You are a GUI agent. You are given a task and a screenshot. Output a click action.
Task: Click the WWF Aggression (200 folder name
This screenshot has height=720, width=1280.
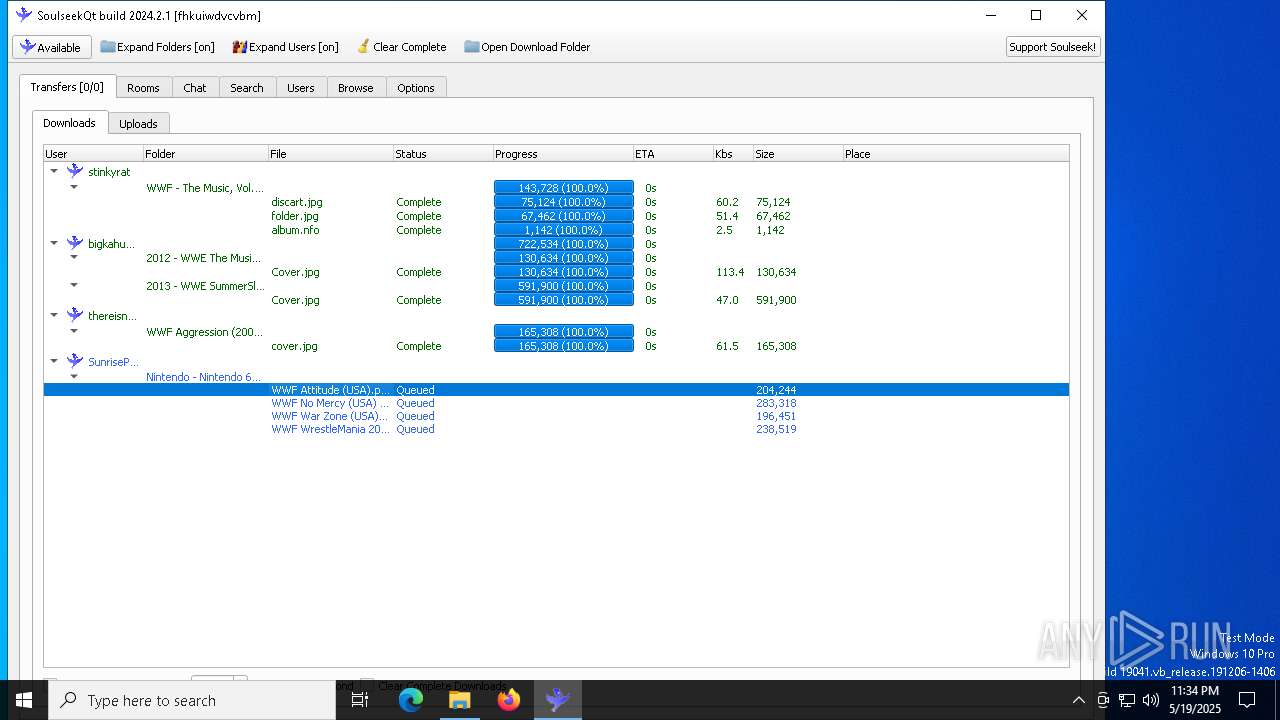pyautogui.click(x=205, y=332)
